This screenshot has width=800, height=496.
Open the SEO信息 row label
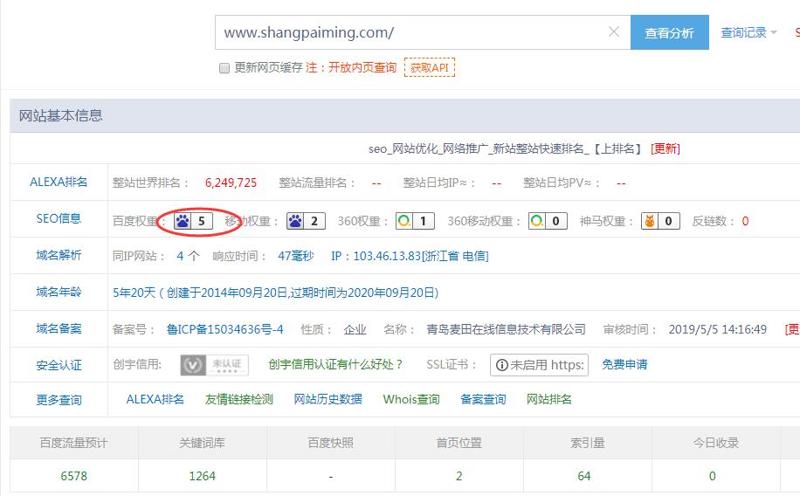59,218
